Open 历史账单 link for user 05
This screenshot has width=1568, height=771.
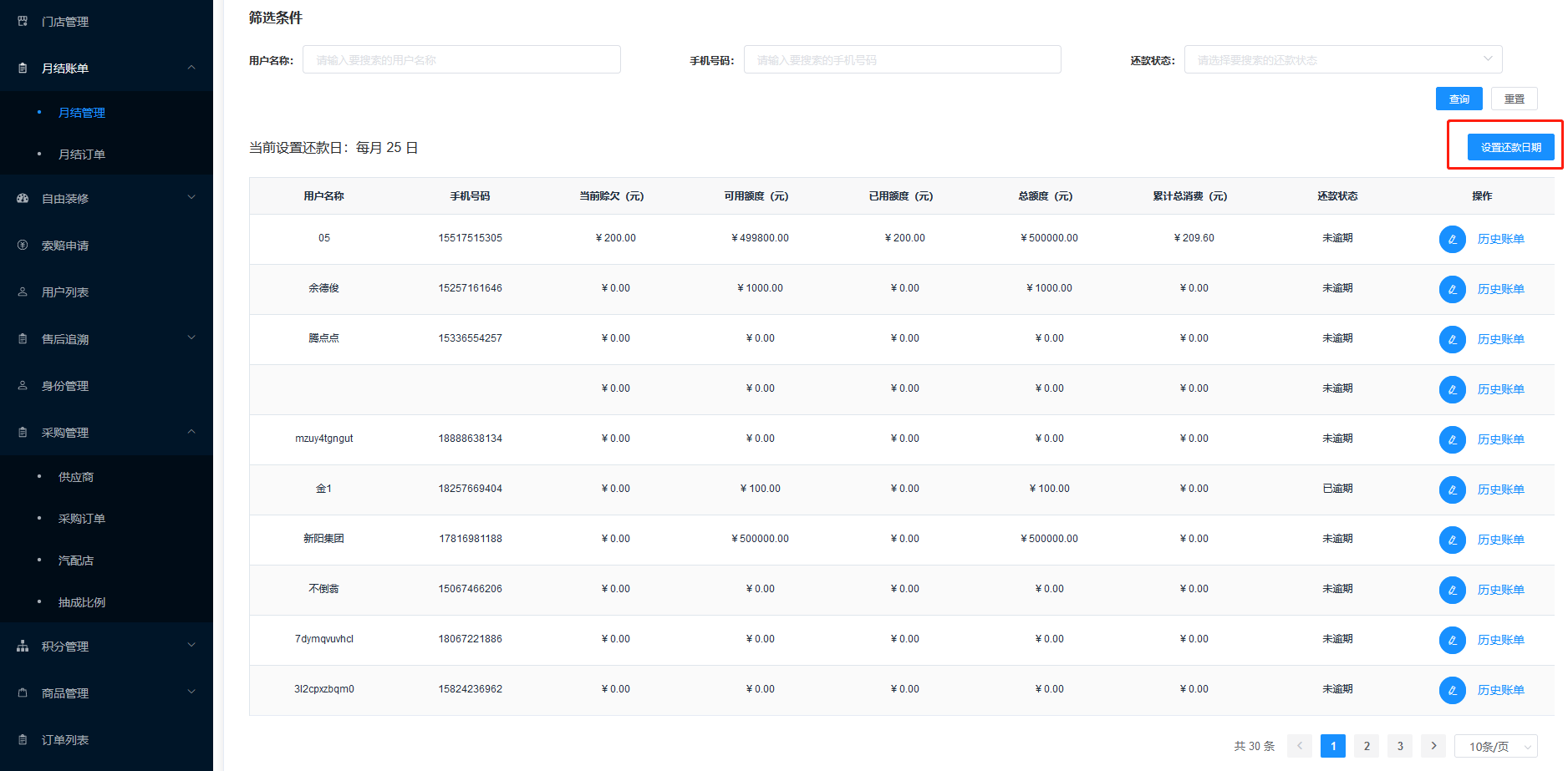(x=1501, y=239)
